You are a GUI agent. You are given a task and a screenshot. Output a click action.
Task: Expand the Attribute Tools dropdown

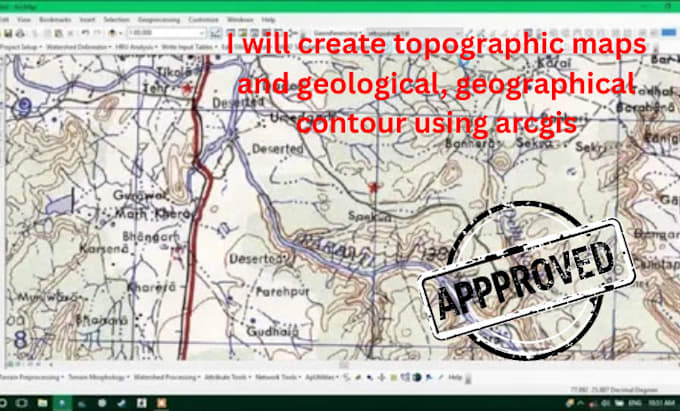228,378
